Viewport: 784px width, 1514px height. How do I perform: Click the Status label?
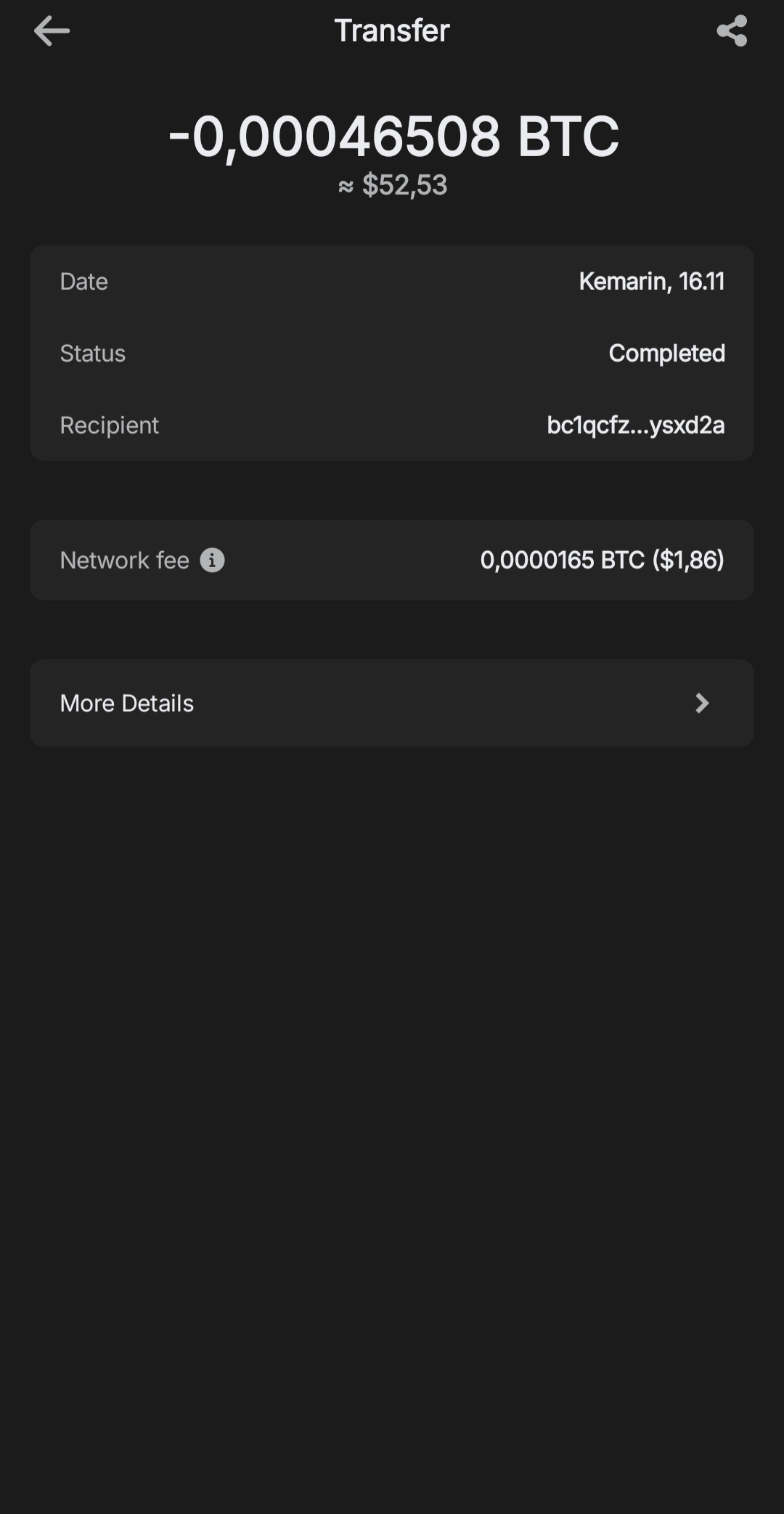click(x=92, y=353)
